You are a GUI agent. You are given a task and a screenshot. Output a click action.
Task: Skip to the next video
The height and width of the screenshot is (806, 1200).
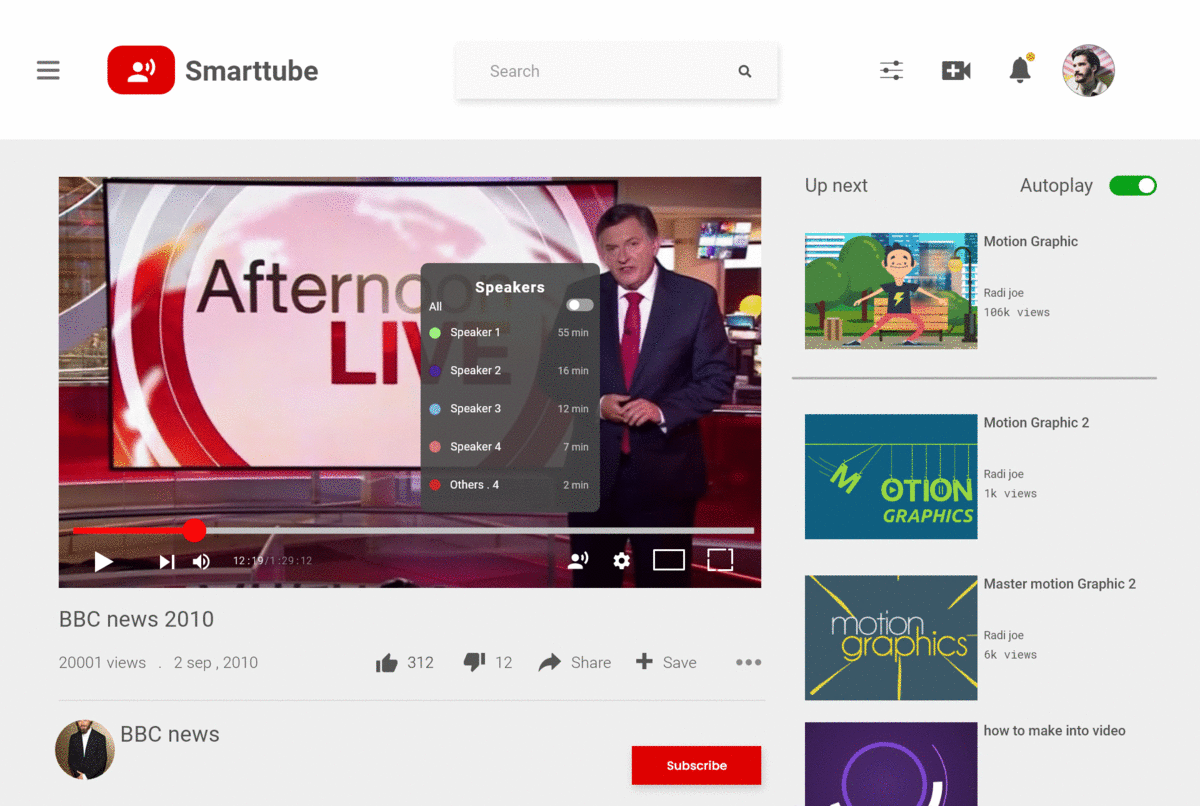167,562
